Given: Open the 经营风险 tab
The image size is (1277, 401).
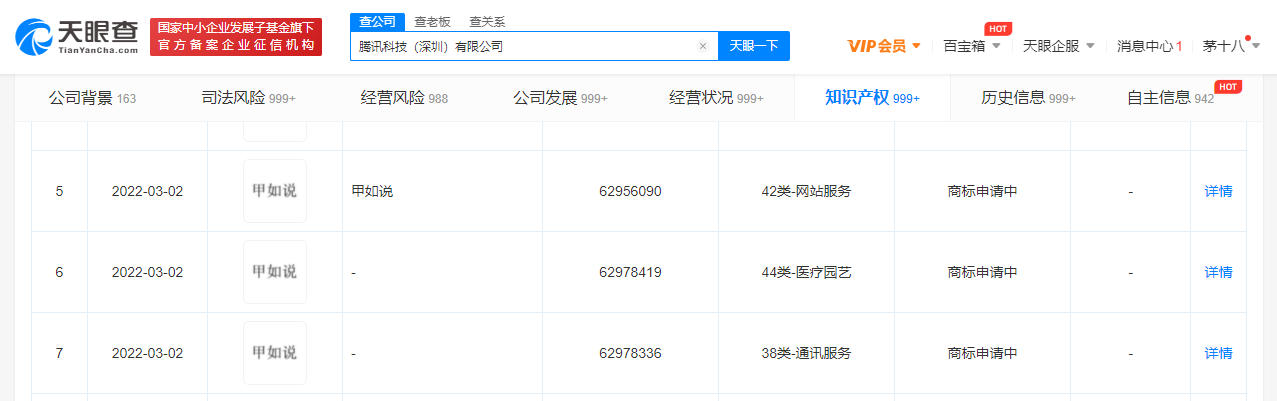Looking at the screenshot, I should pyautogui.click(x=404, y=98).
